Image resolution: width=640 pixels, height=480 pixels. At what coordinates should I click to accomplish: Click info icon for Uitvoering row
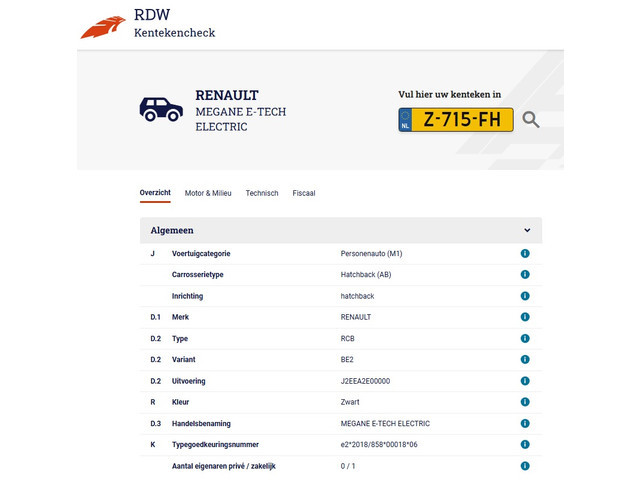point(525,381)
